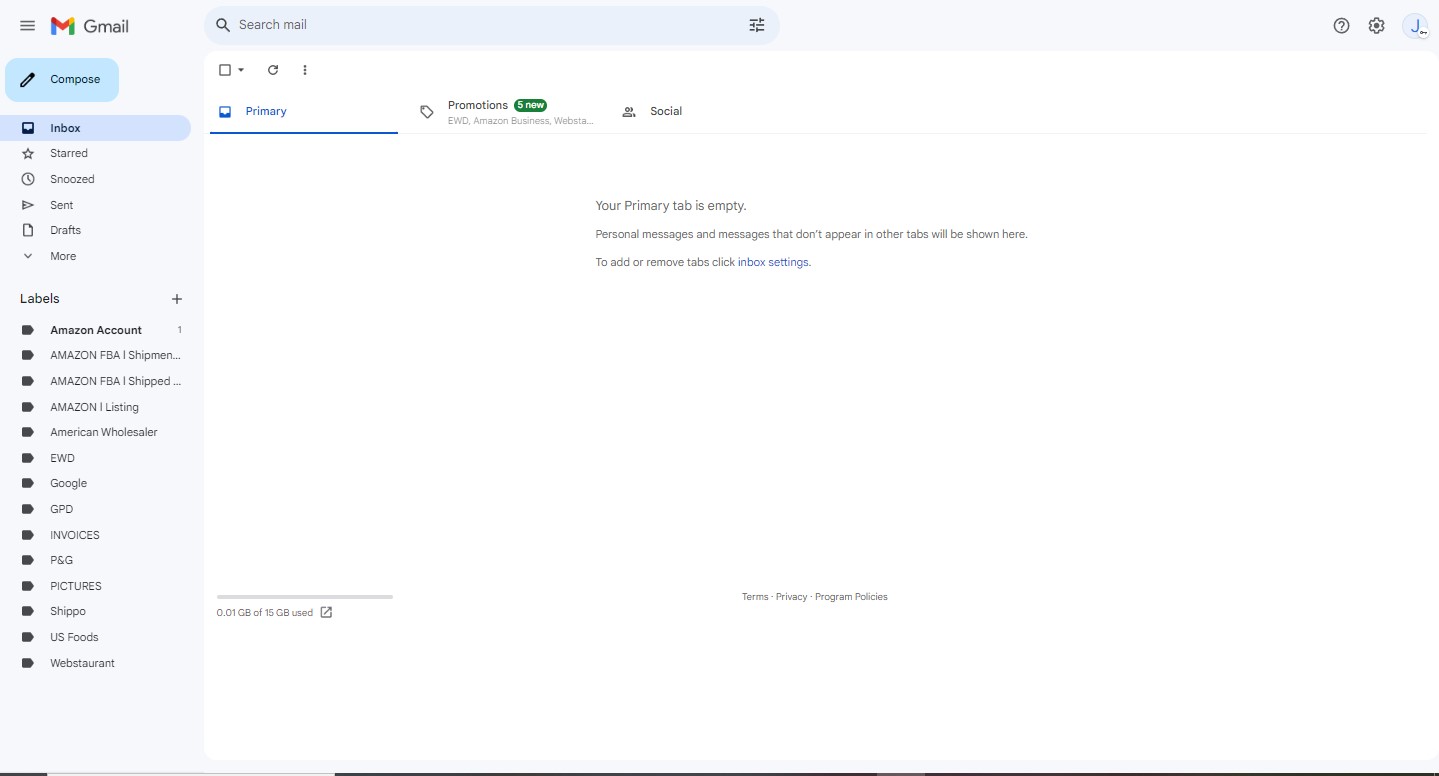Open the Program Policies link
This screenshot has height=776, width=1439.
851,597
